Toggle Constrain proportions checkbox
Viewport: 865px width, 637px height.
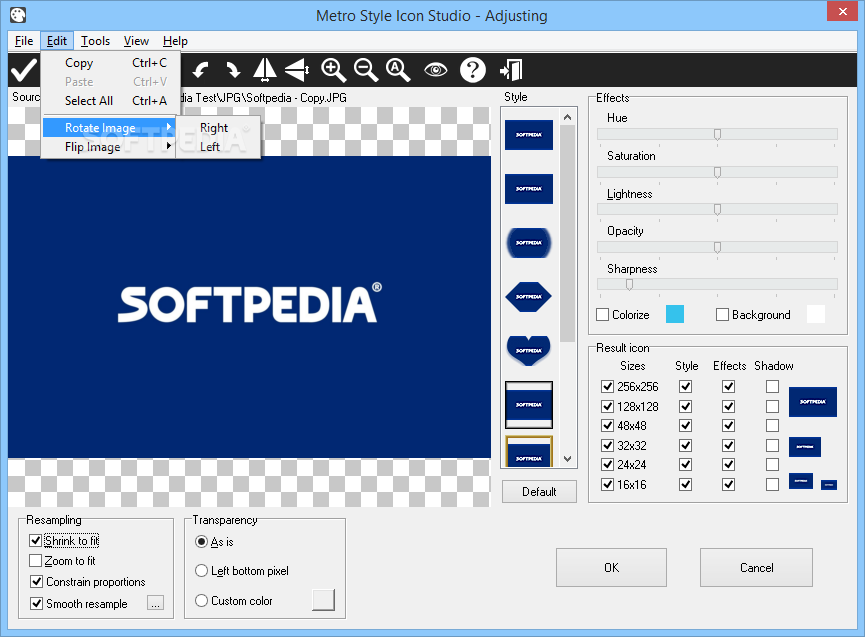36,582
